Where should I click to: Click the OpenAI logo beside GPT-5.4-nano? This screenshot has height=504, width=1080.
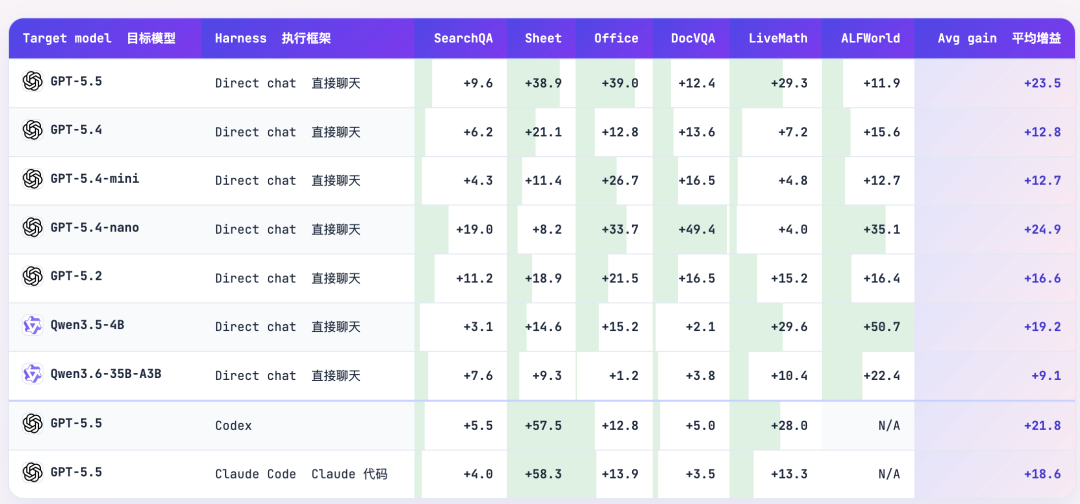click(32, 227)
